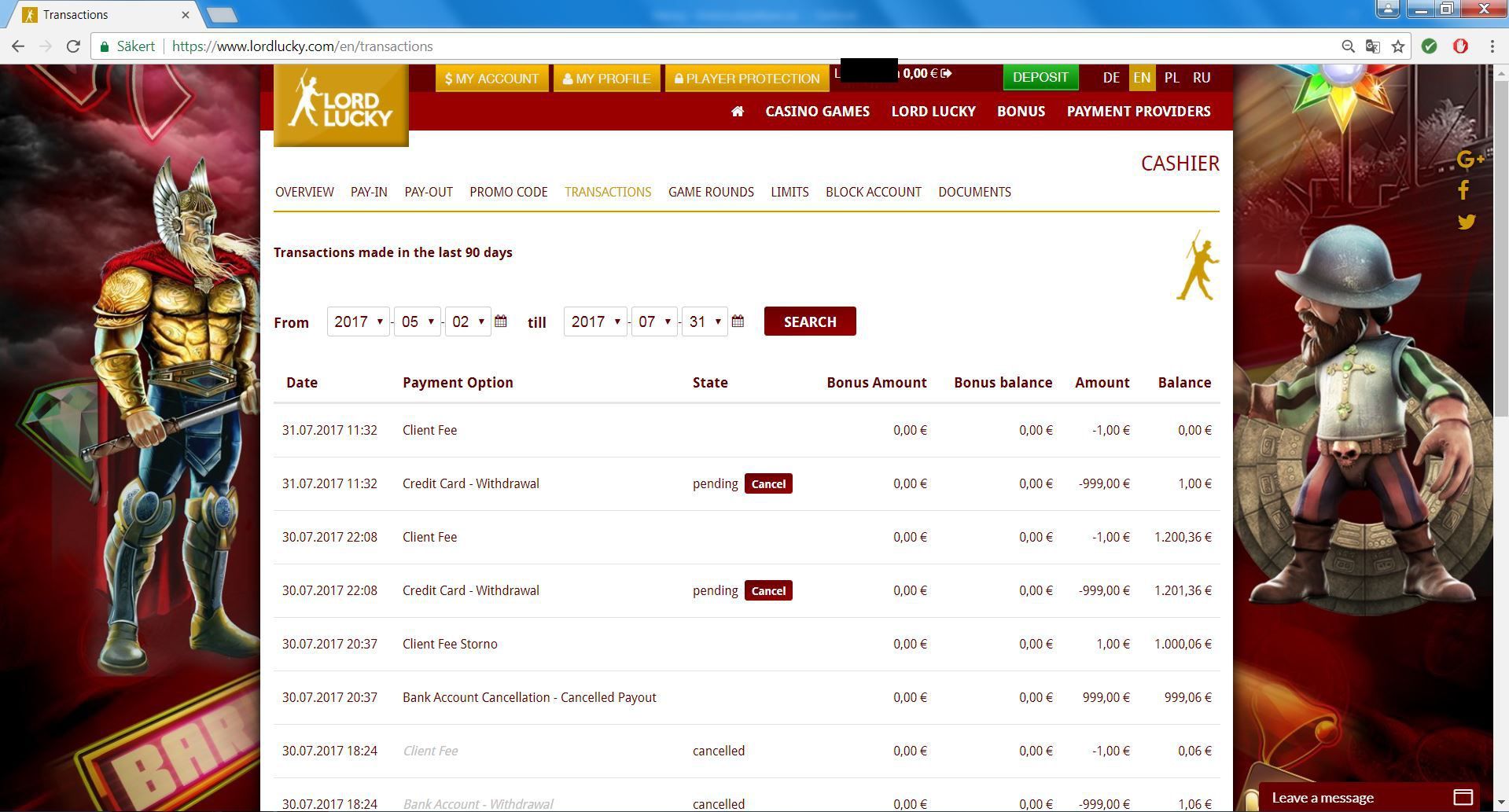Viewport: 1509px width, 812px height.
Task: Click the My Profile button
Action: [x=606, y=79]
